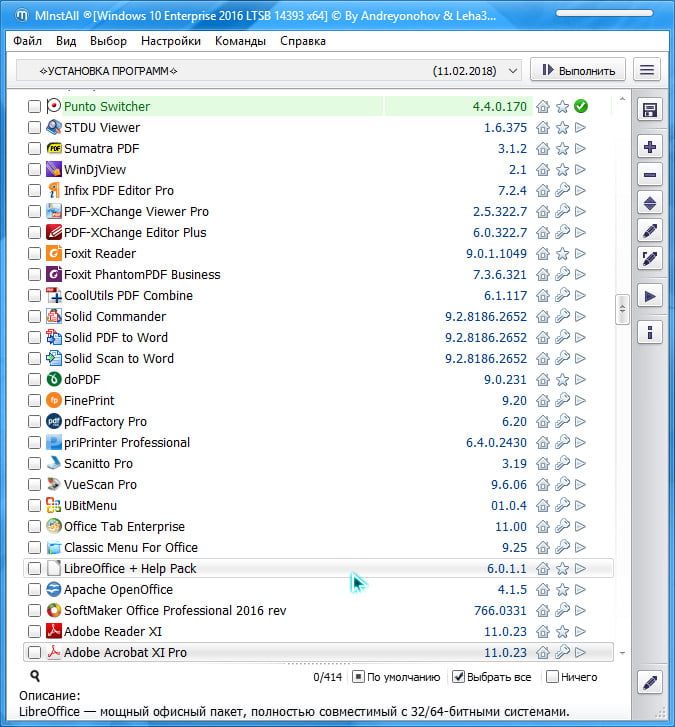The width and height of the screenshot is (675, 727).
Task: Check the STDU Viewer checkbox
Action: (35, 128)
